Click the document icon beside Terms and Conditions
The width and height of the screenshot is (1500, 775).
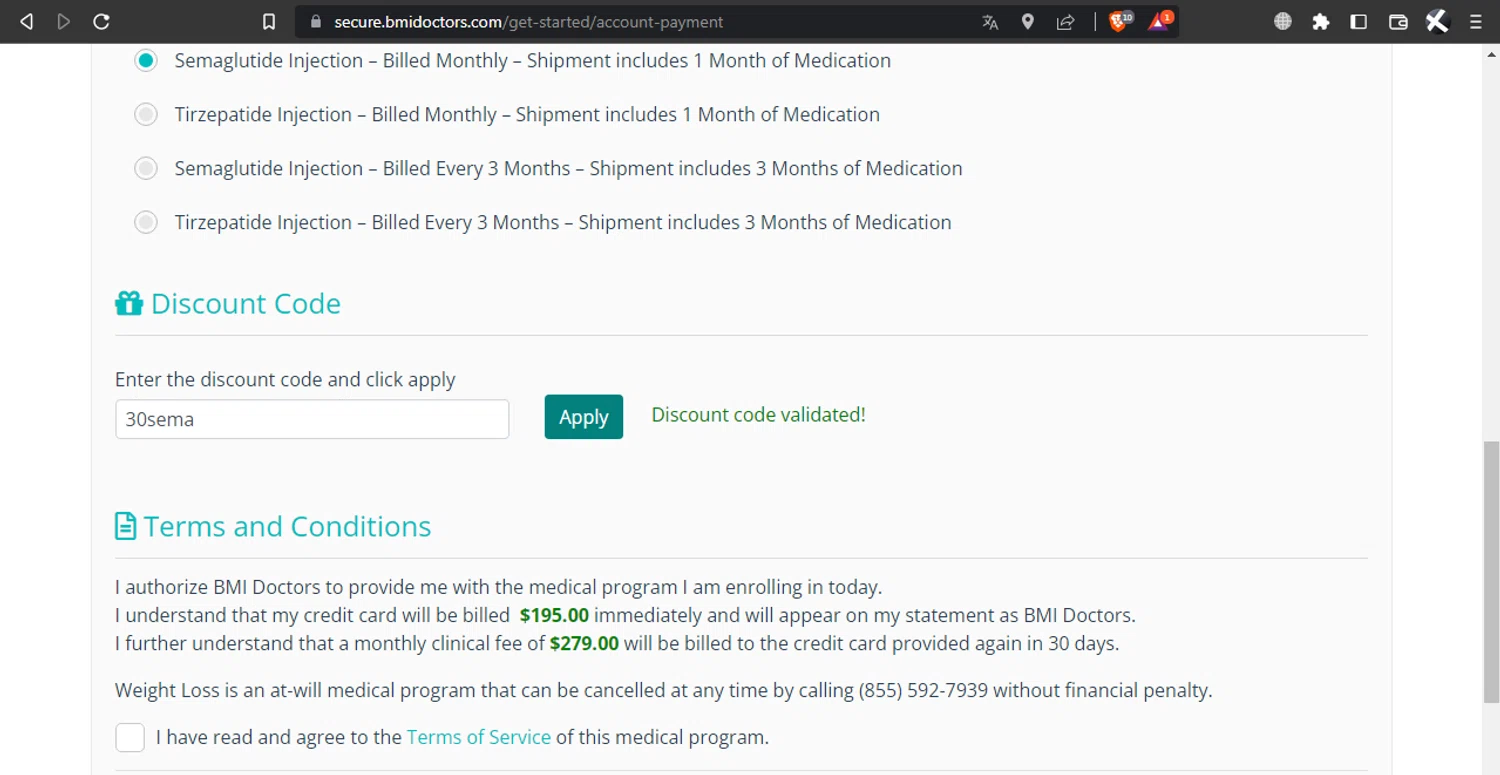[125, 526]
